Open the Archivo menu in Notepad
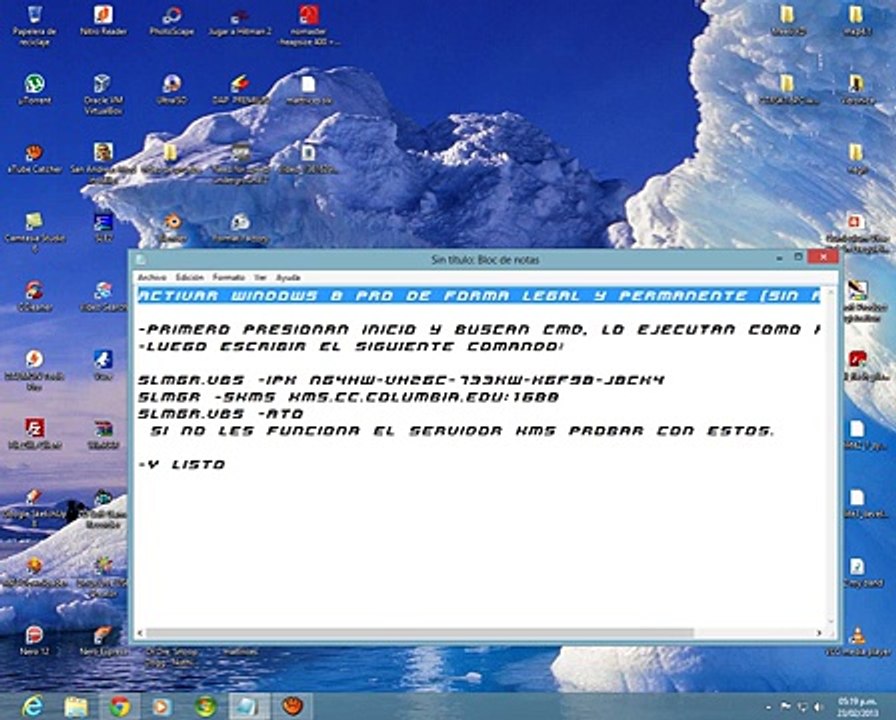This screenshot has width=896, height=720. click(x=153, y=277)
